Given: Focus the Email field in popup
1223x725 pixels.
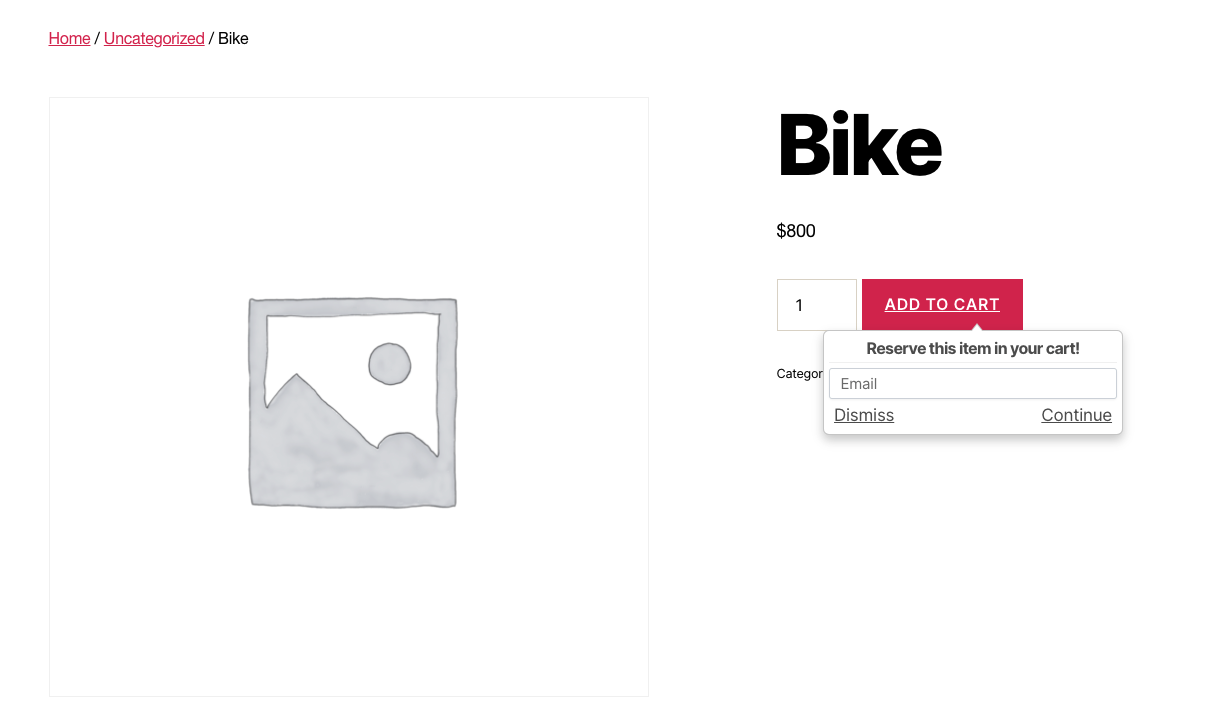Looking at the screenshot, I should 973,384.
